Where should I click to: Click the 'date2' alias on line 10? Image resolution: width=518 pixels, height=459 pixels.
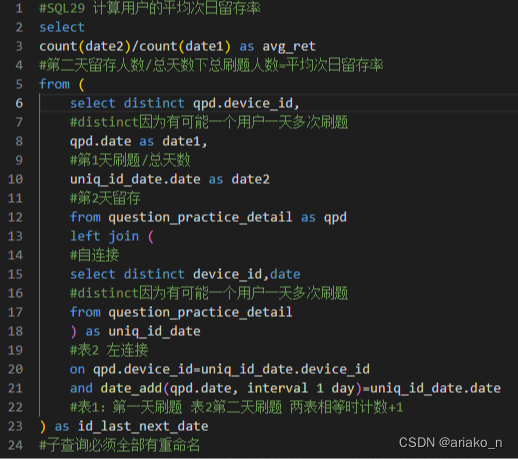click(x=250, y=179)
